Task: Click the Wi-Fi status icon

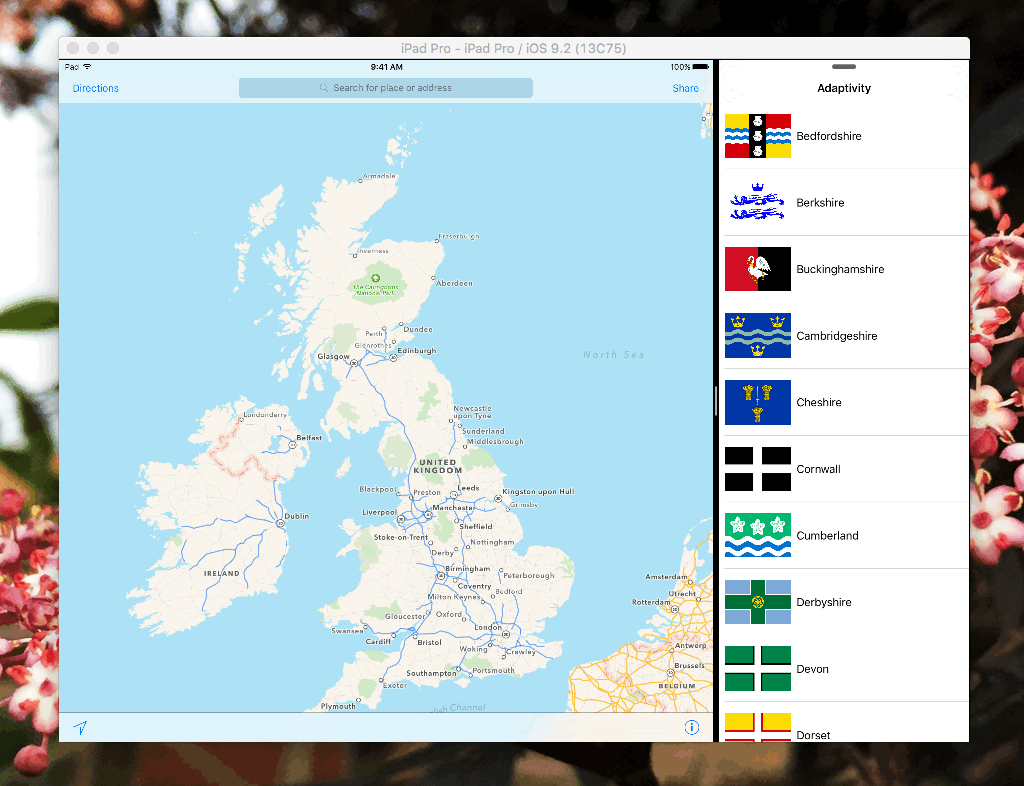Action: [x=87, y=67]
